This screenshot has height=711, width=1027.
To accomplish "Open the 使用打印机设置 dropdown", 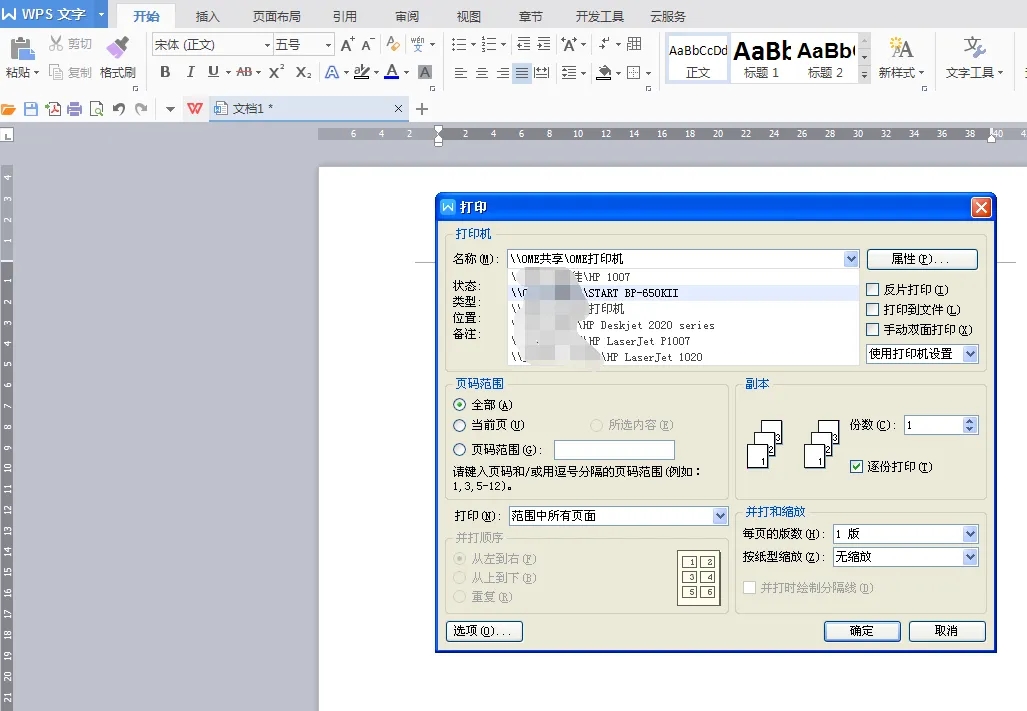I will [x=971, y=354].
